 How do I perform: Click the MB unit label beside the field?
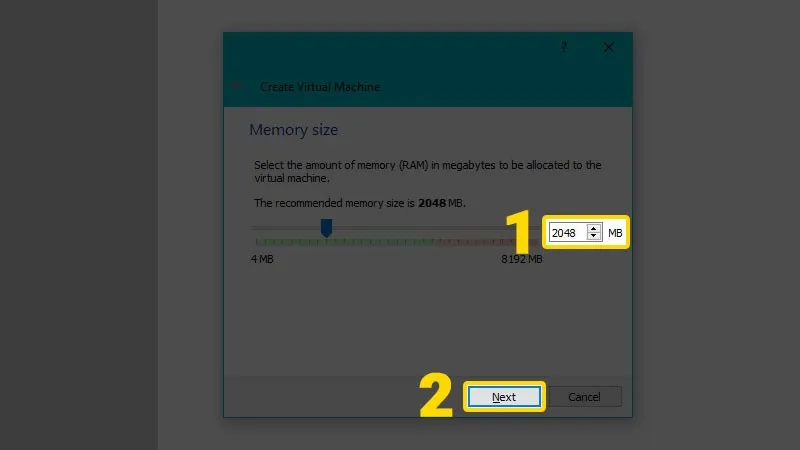tap(615, 233)
